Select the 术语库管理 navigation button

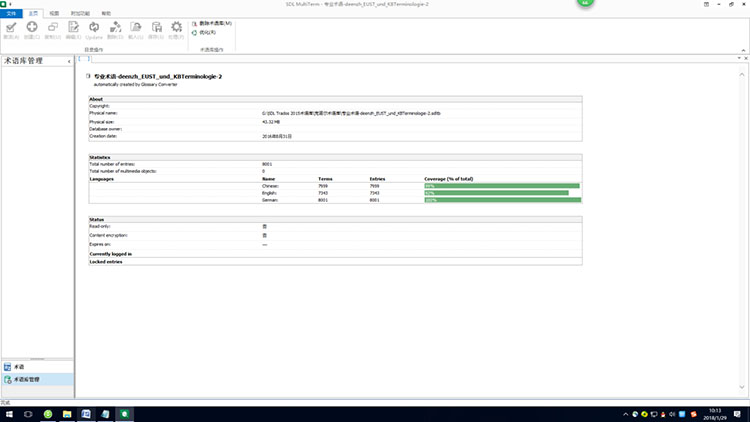pos(37,379)
